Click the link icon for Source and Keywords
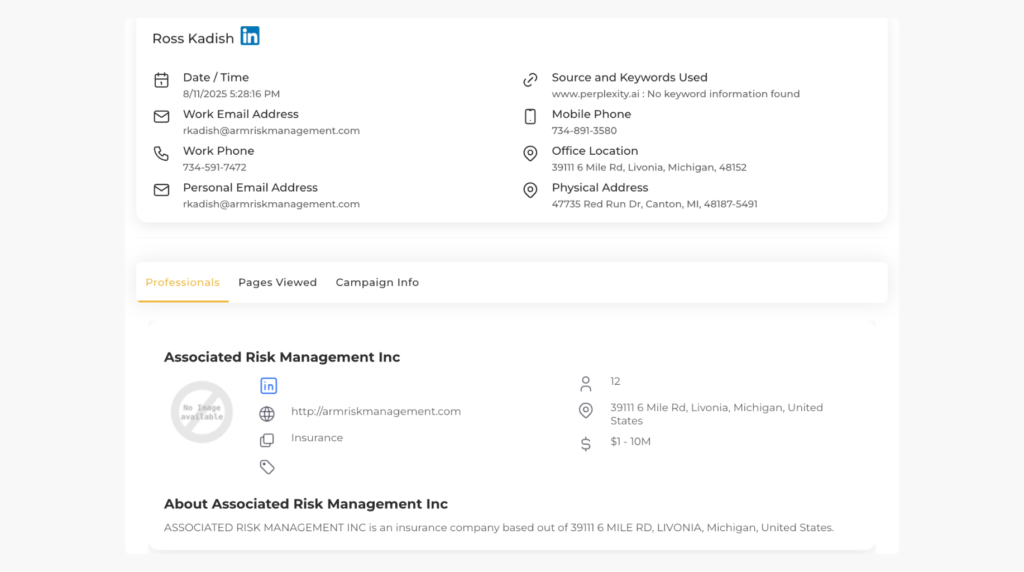The image size is (1024, 572). click(x=530, y=80)
